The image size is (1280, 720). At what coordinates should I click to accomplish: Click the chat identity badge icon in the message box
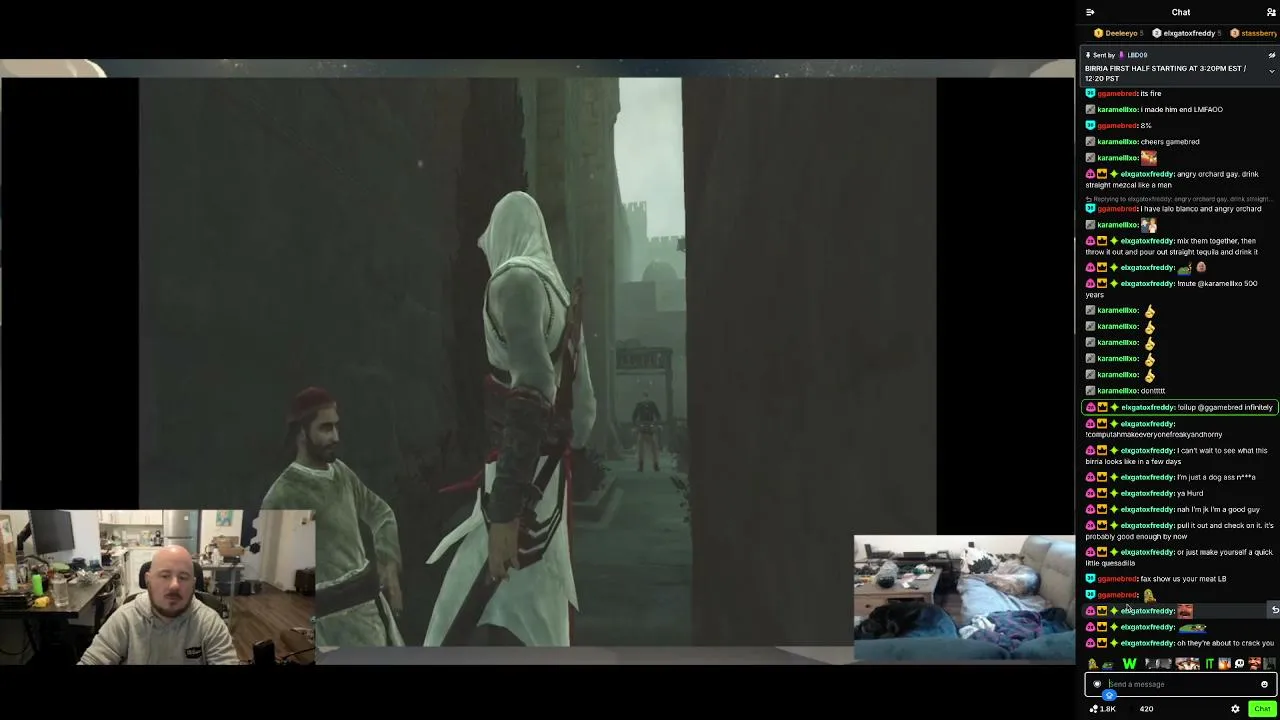(x=1097, y=684)
